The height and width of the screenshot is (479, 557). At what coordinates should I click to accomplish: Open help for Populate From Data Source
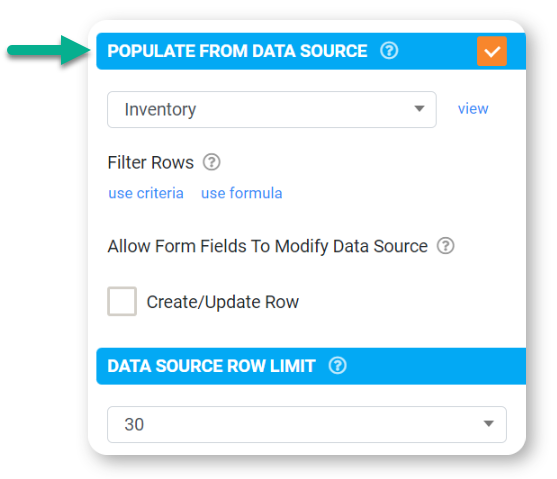pos(389,50)
